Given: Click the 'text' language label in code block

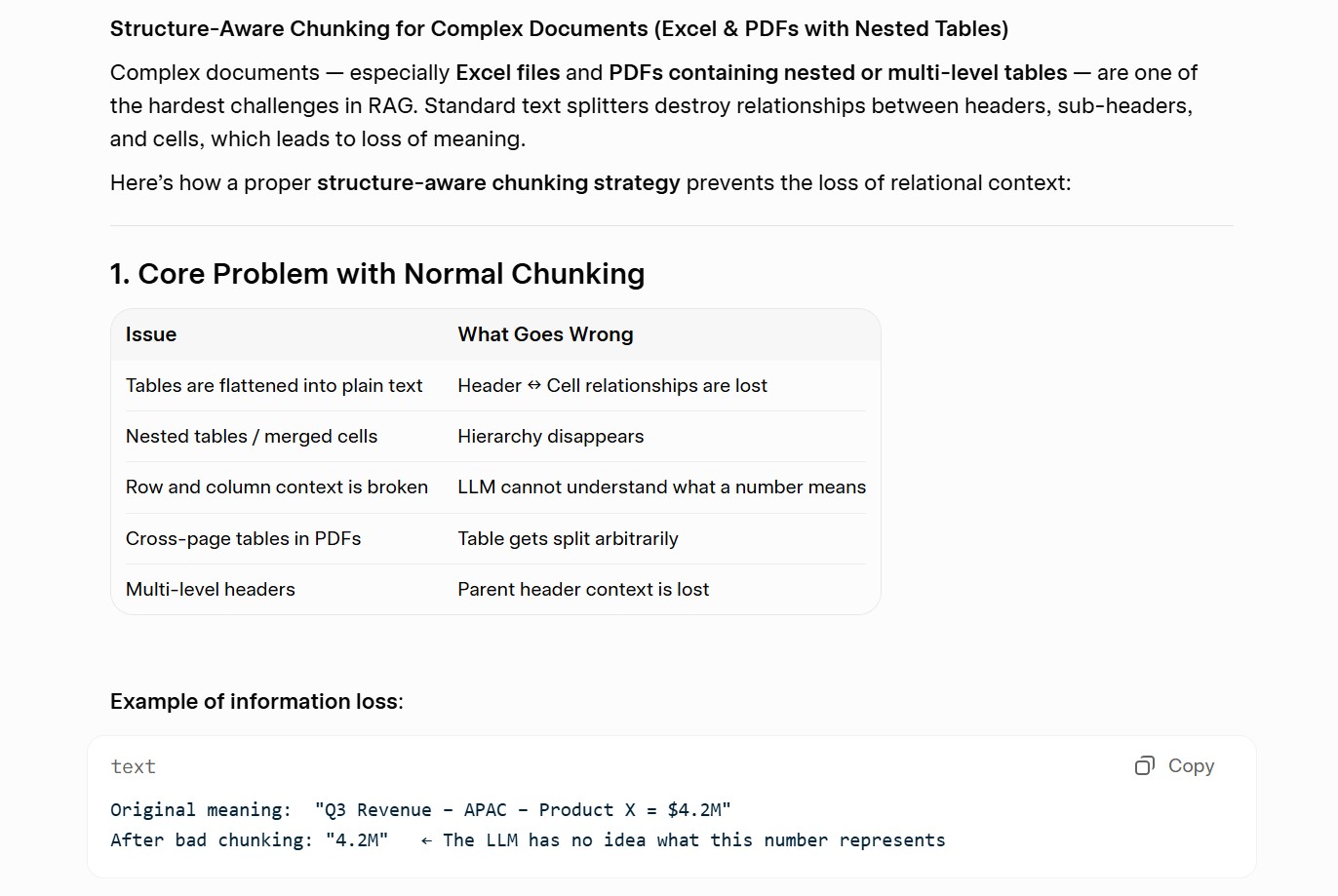Looking at the screenshot, I should (x=133, y=767).
